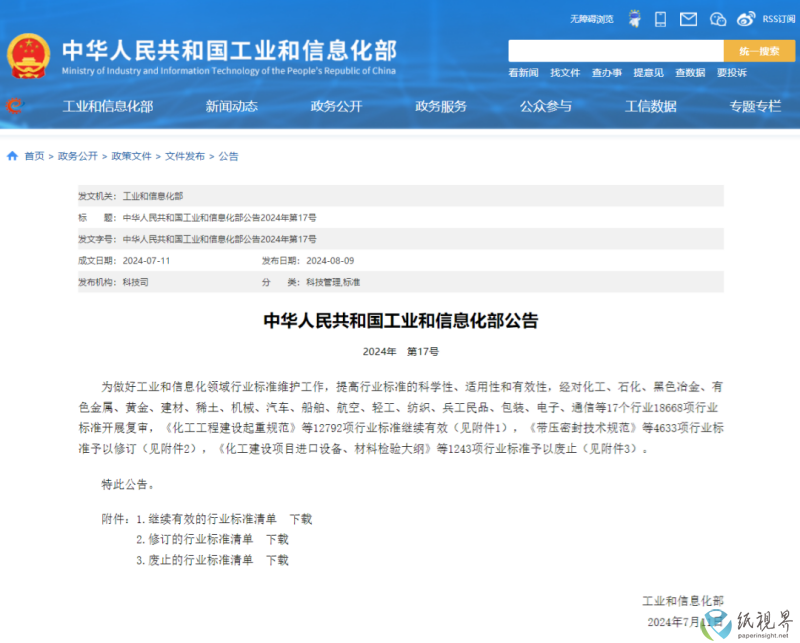800x643 pixels.
Task: Open the 政务服务 navigation menu
Action: 441,106
